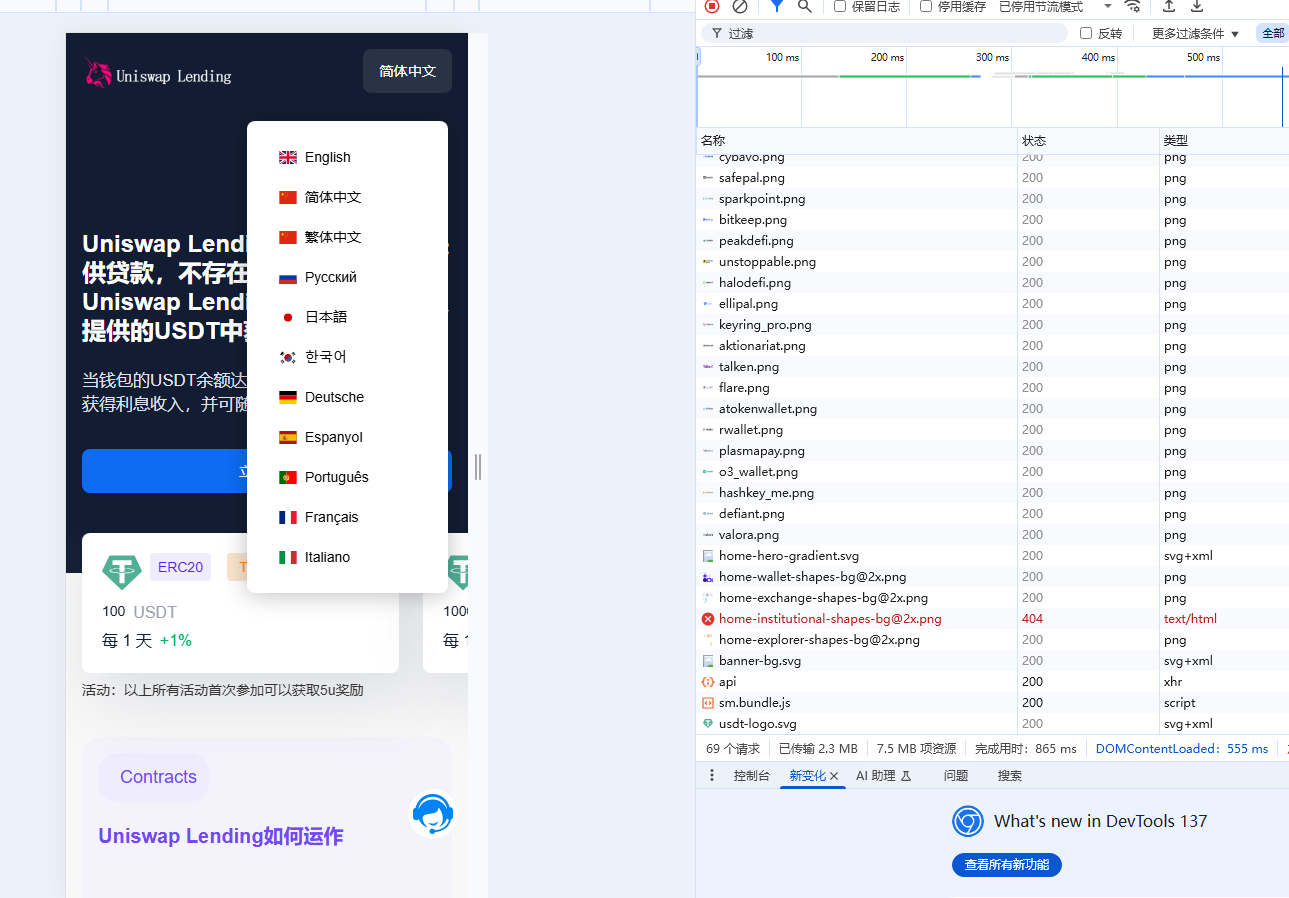Click the 过滤 filter input field
This screenshot has height=898, width=1289.
pos(885,33)
